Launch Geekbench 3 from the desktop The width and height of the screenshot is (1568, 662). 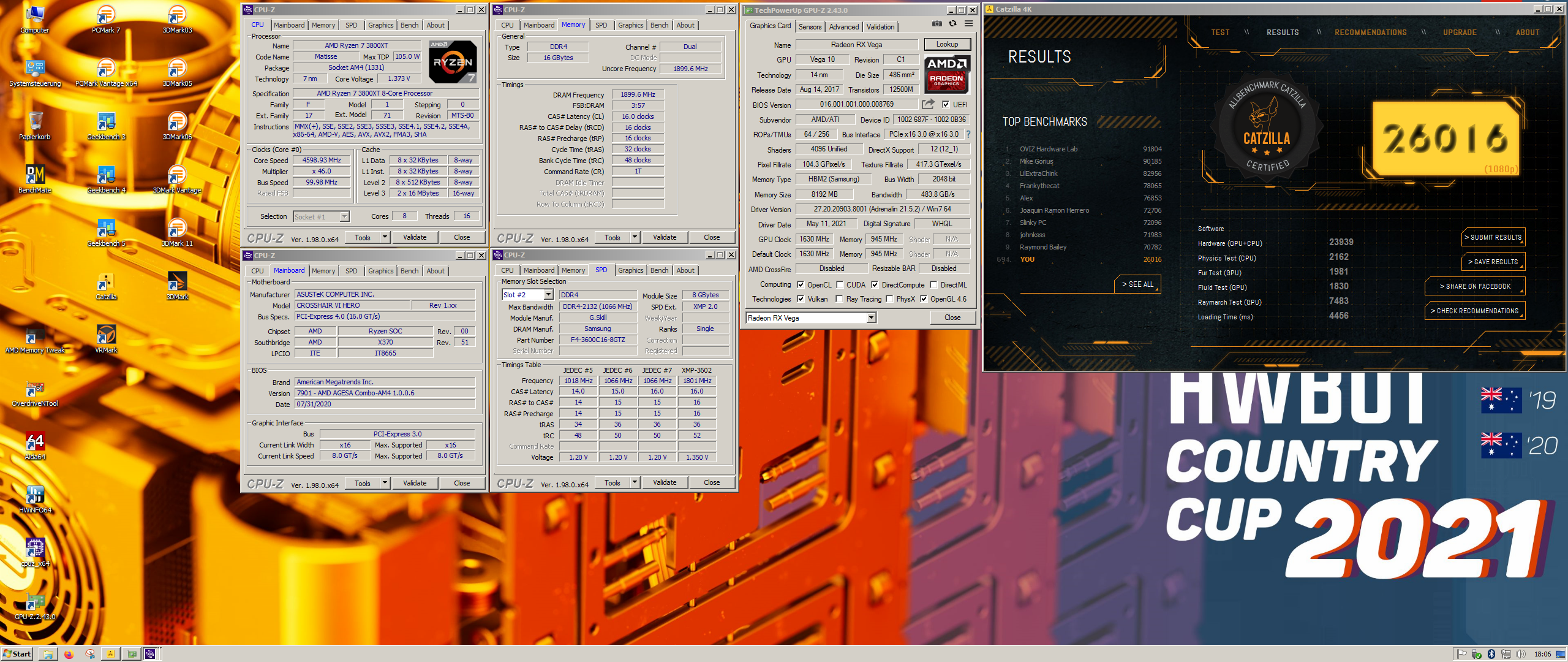[x=106, y=125]
